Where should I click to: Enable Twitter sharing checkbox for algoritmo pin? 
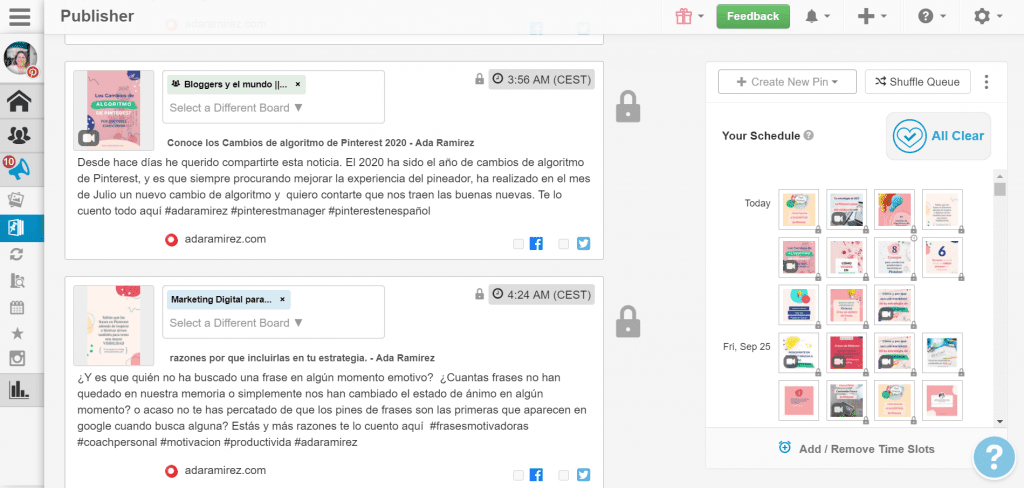564,244
